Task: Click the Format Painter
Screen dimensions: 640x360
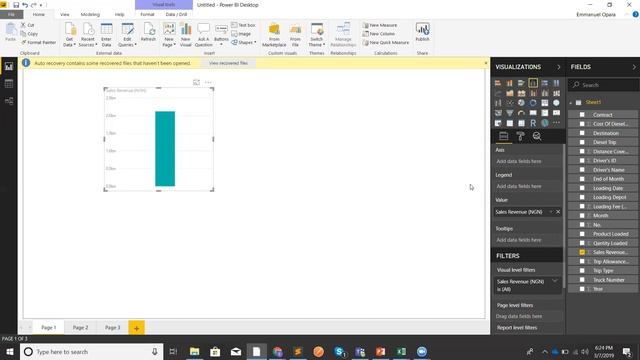Action: click(38, 42)
